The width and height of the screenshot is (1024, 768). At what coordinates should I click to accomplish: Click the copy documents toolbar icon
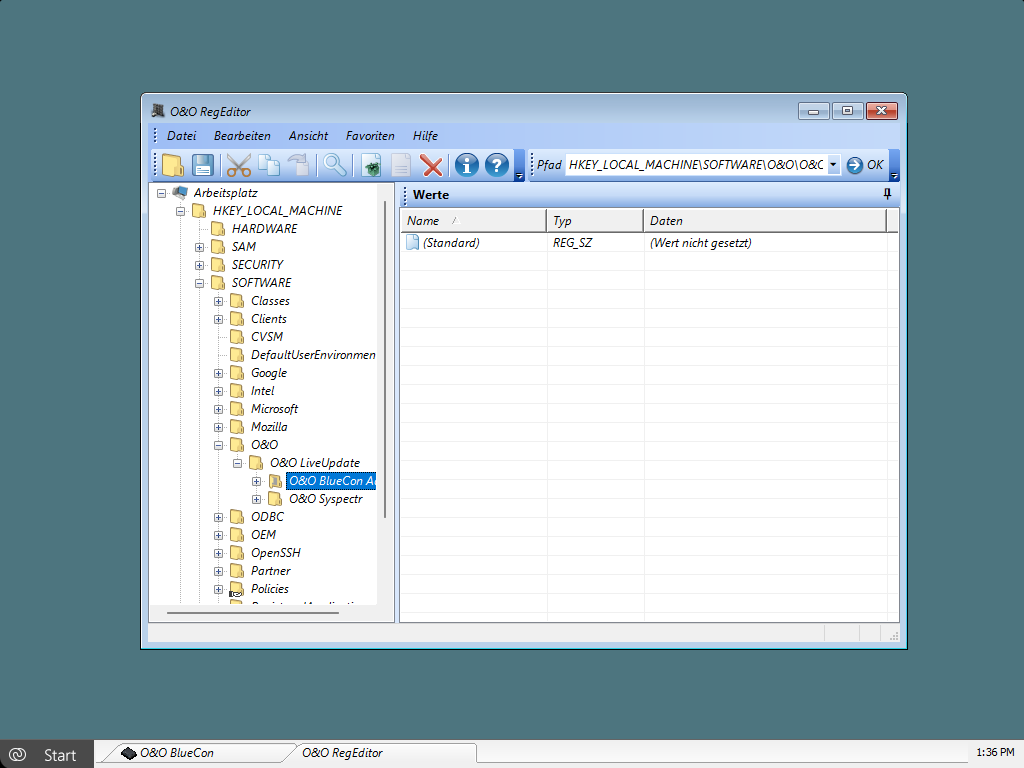point(269,166)
